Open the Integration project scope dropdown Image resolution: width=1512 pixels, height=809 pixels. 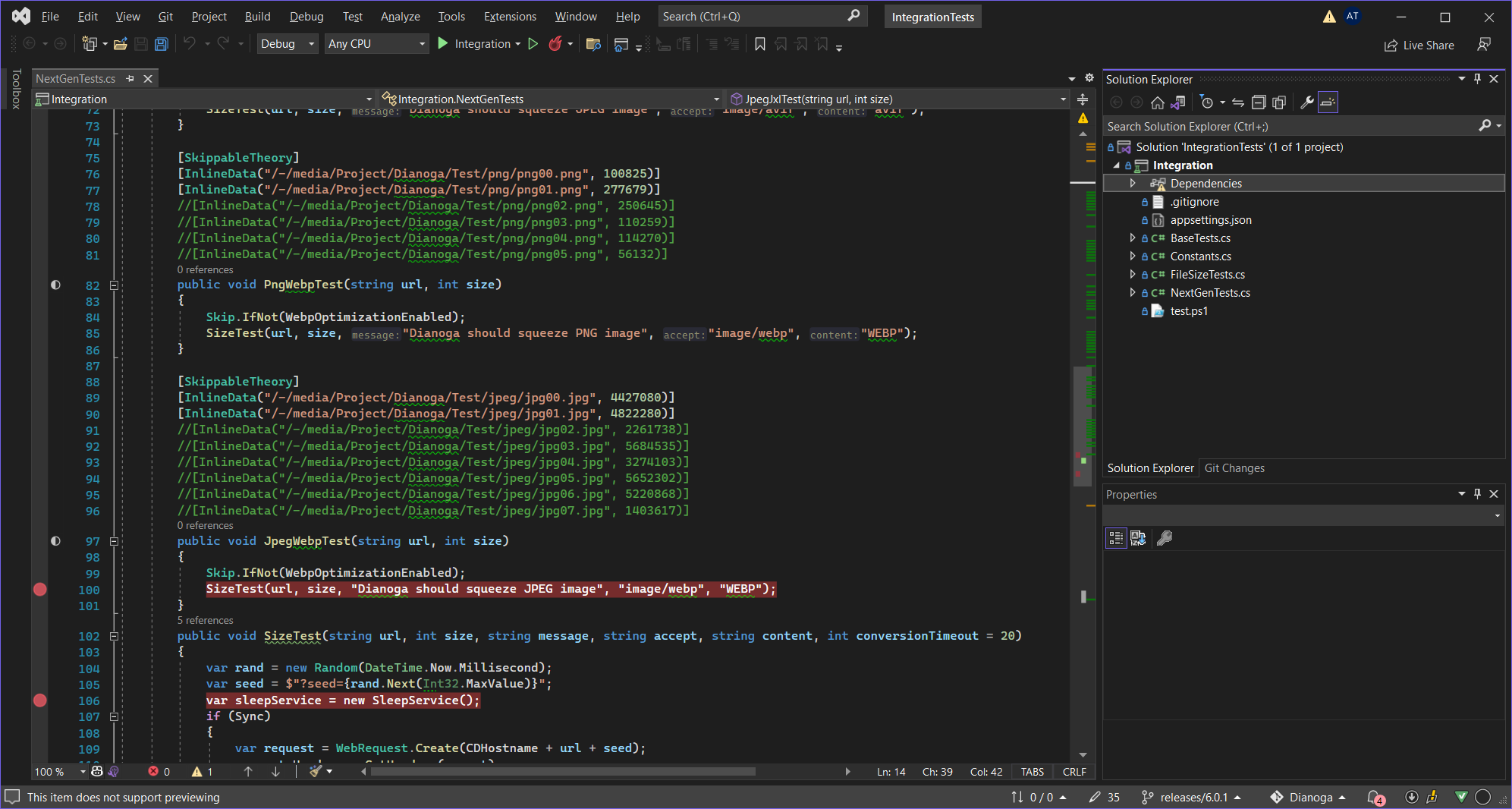(204, 99)
